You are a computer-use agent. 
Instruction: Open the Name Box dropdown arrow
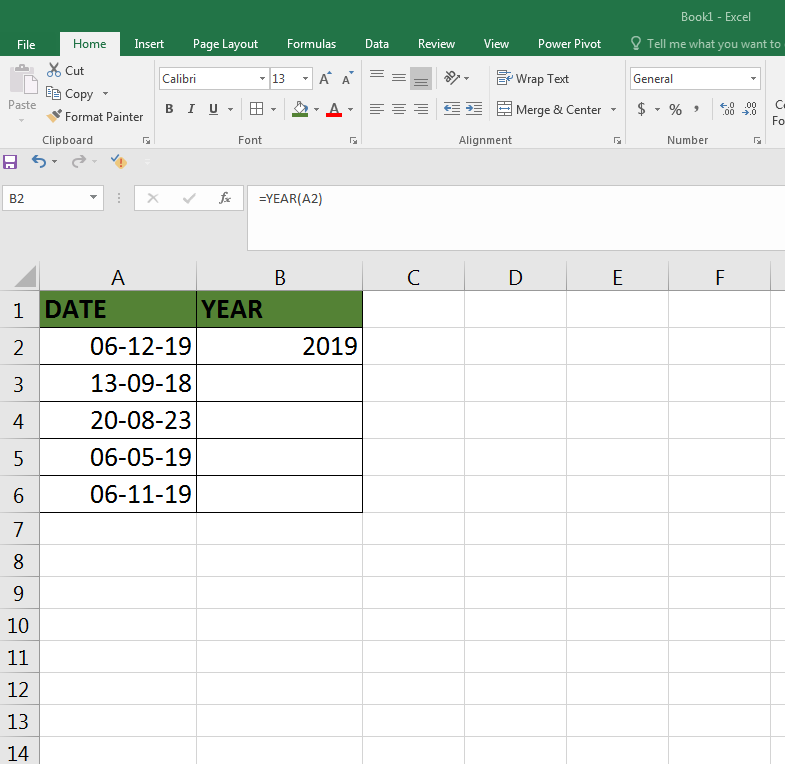point(93,198)
